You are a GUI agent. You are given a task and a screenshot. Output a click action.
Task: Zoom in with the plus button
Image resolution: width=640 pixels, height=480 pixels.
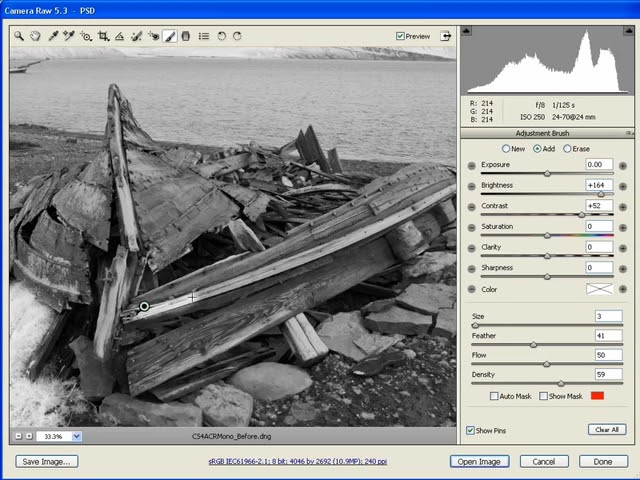click(x=29, y=436)
